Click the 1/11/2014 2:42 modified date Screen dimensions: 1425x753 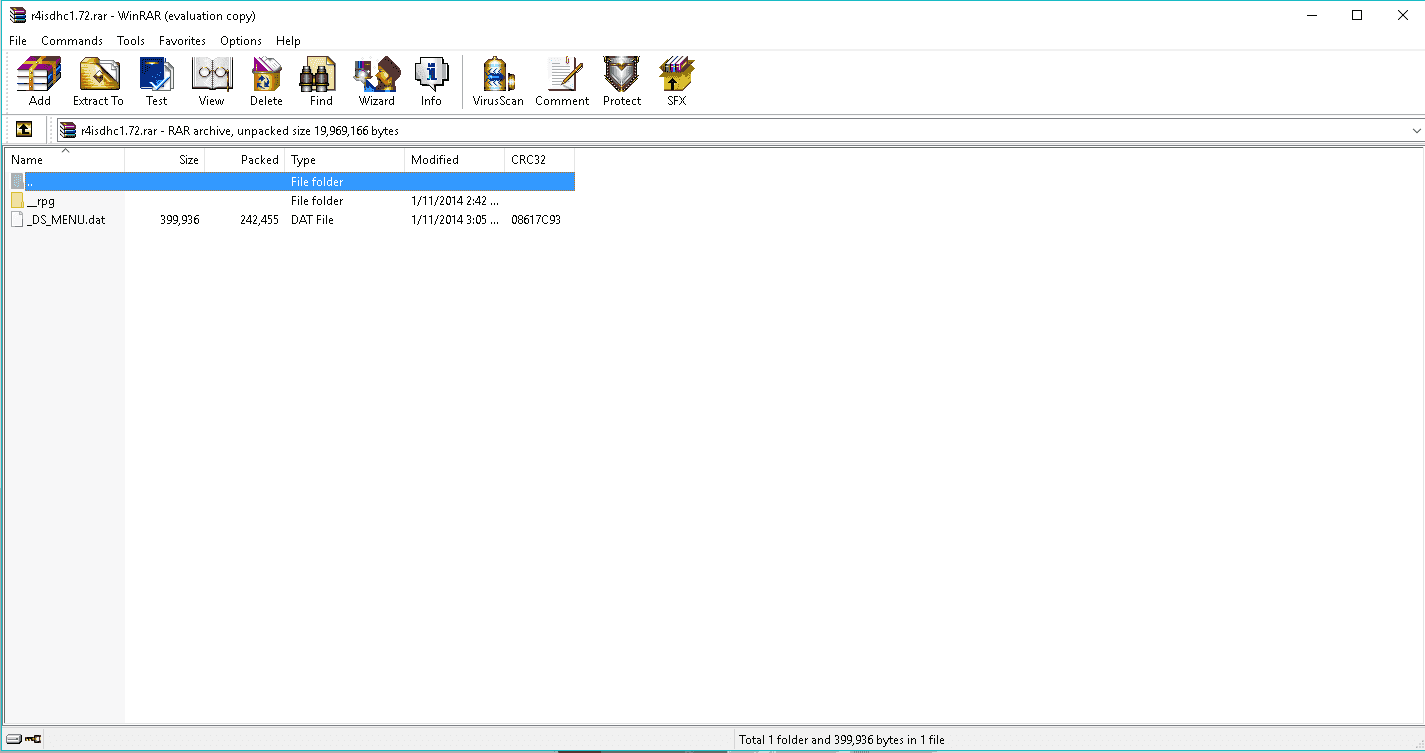pyautogui.click(x=455, y=201)
